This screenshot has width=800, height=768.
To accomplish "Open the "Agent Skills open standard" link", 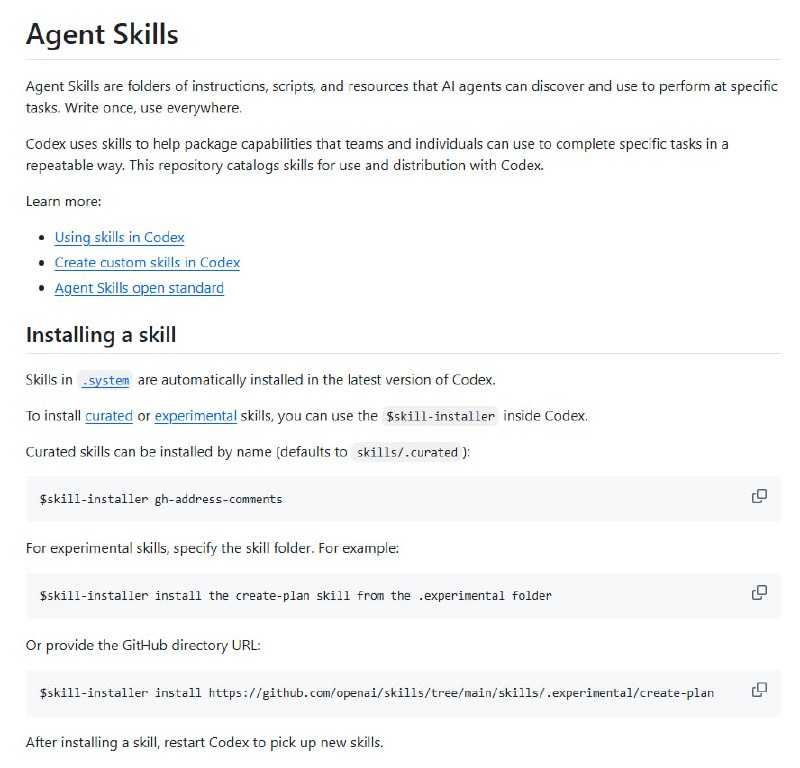I will [x=139, y=288].
